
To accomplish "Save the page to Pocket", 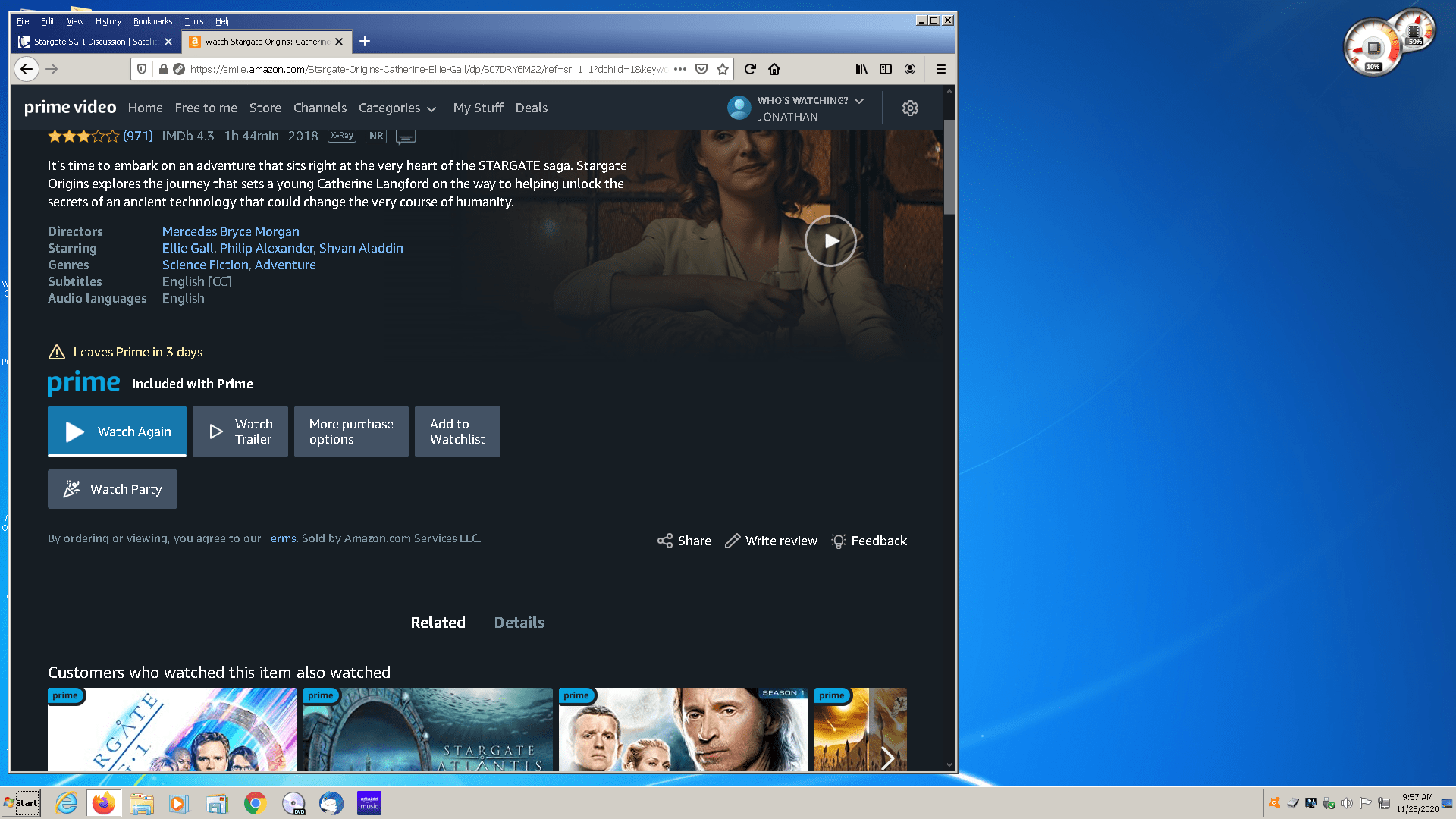I will tap(701, 69).
